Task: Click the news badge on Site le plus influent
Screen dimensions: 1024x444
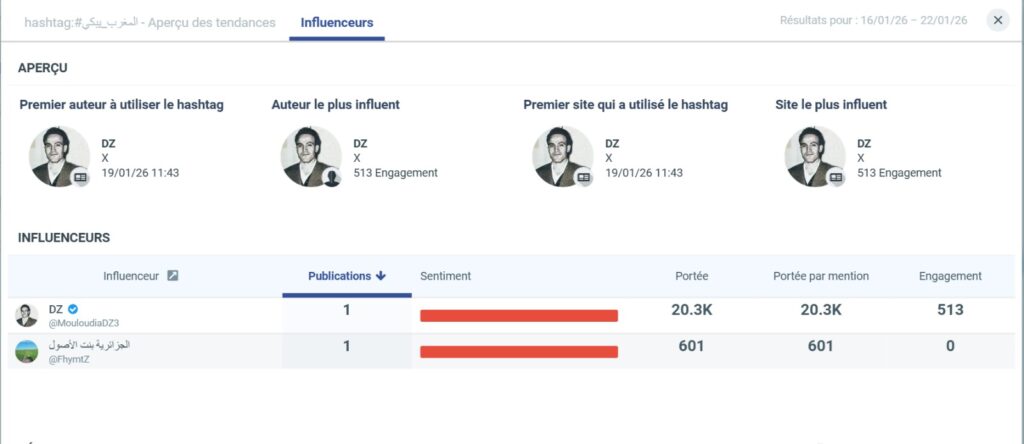Action: click(836, 177)
